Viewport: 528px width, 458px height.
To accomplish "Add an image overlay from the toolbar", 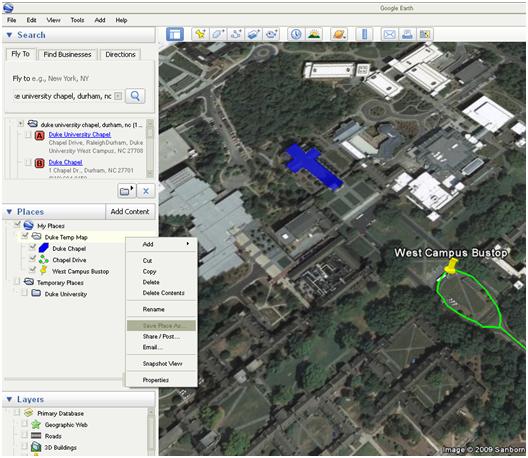I will pos(253,34).
